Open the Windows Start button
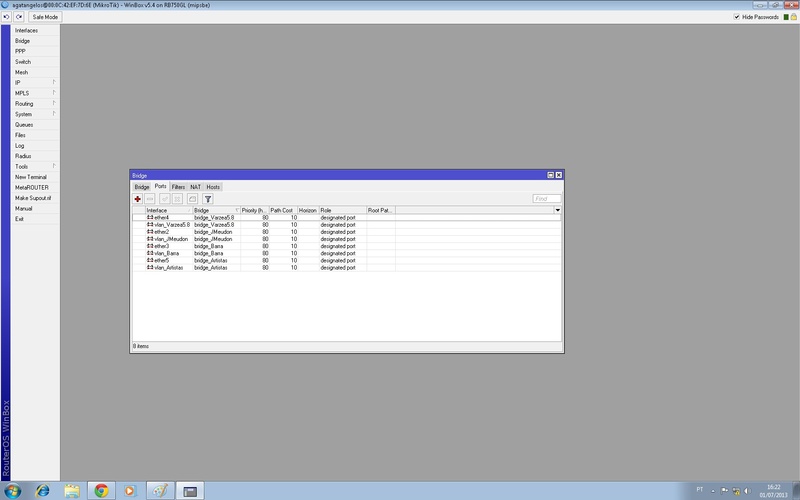The width and height of the screenshot is (800, 500). coord(12,491)
